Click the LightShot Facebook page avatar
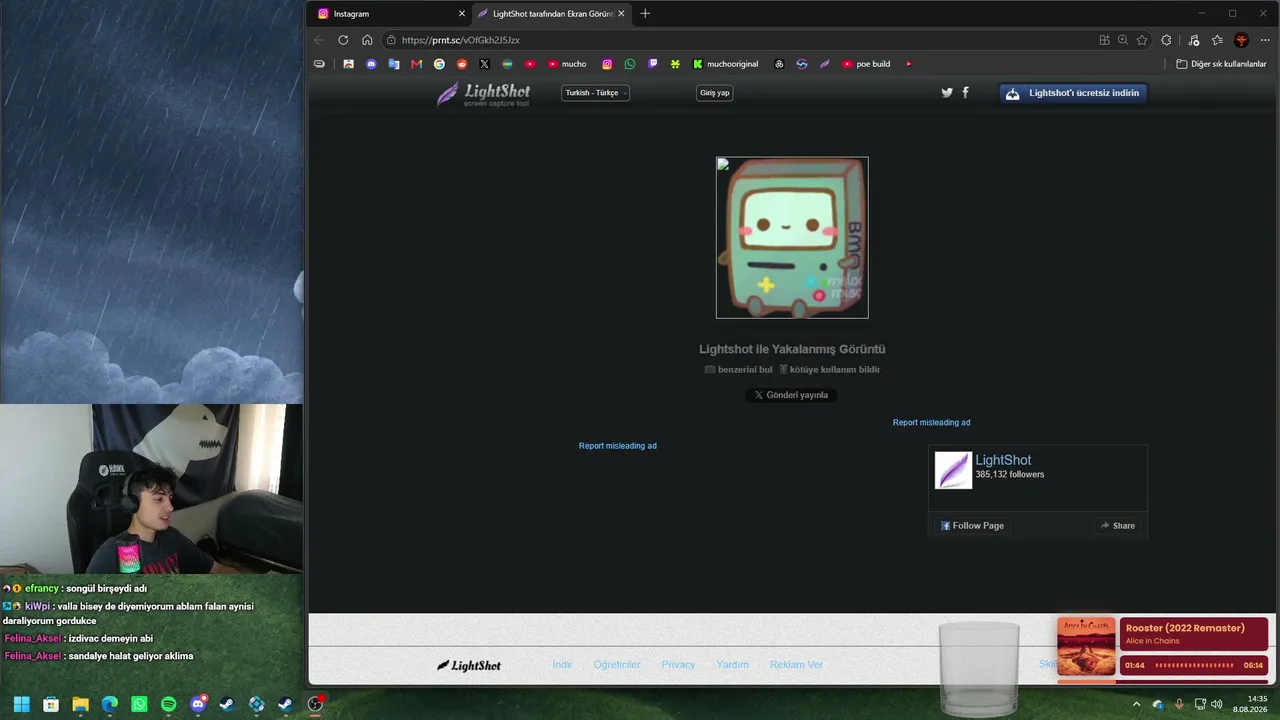 tap(953, 471)
